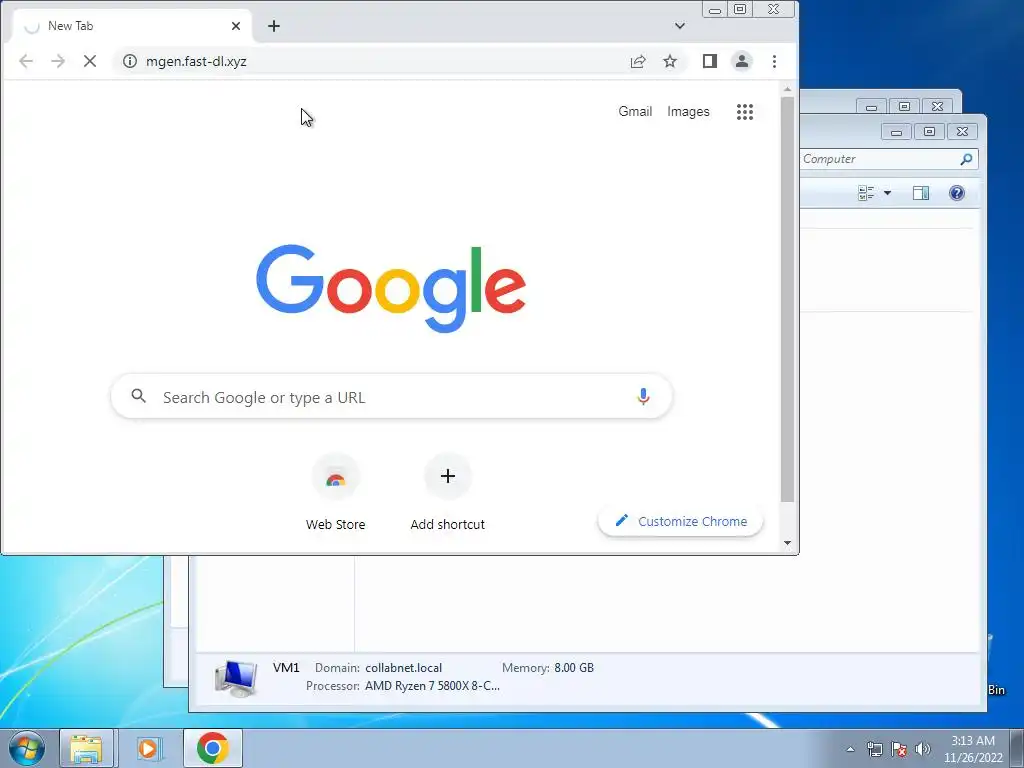
Task: Click the 8.00 GB memory value
Action: 574,667
